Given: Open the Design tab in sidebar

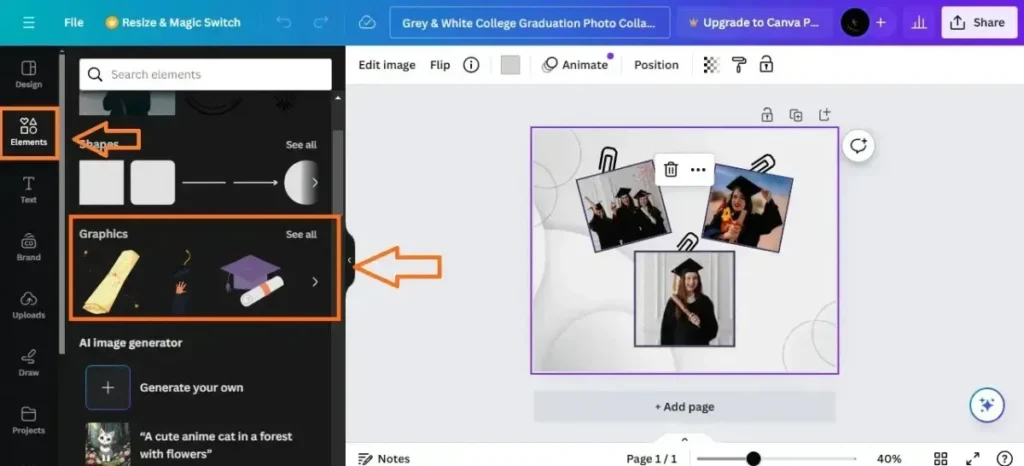Looking at the screenshot, I should click(29, 74).
